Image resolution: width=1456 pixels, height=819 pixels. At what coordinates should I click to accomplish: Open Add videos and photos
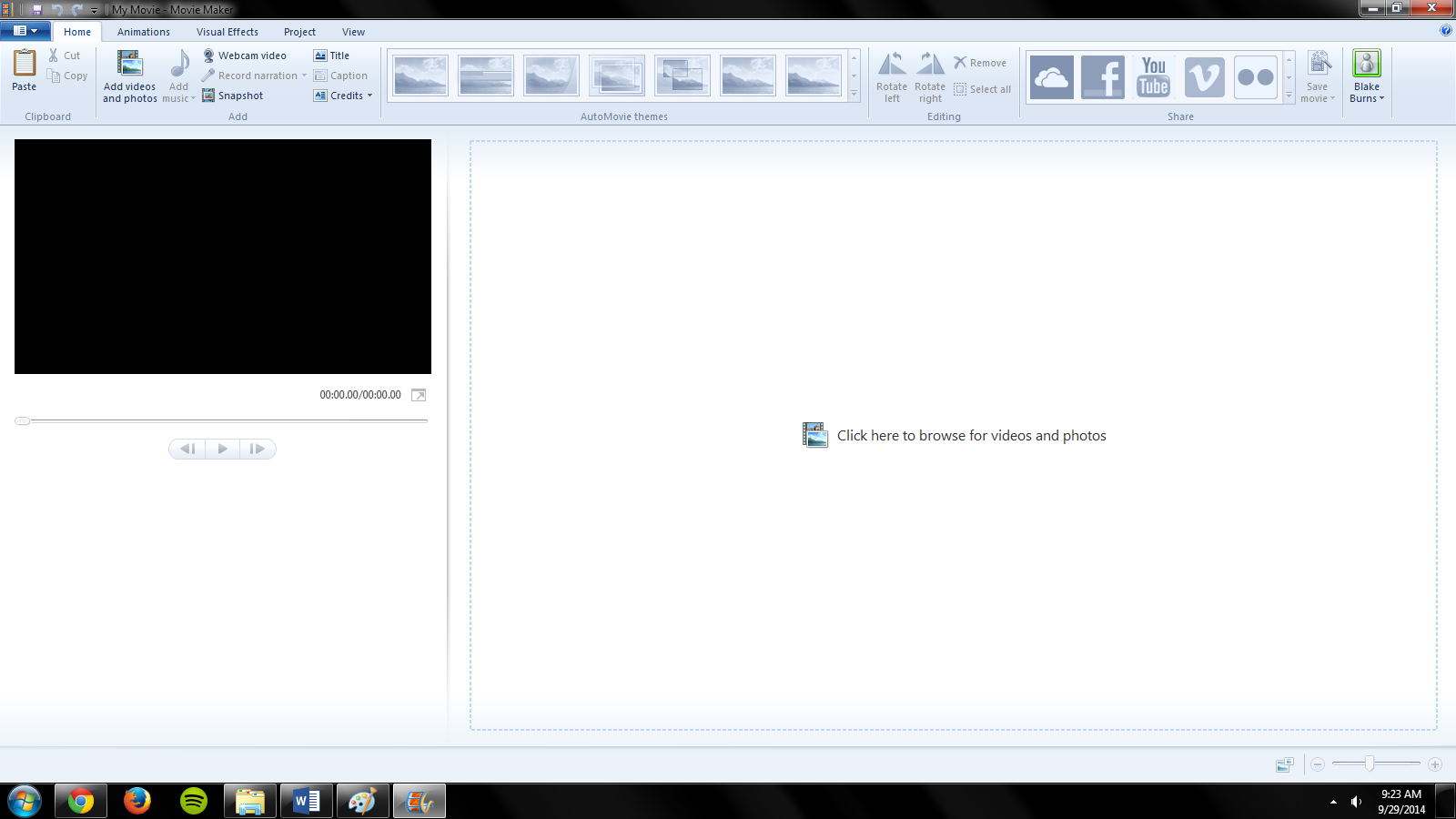click(129, 73)
